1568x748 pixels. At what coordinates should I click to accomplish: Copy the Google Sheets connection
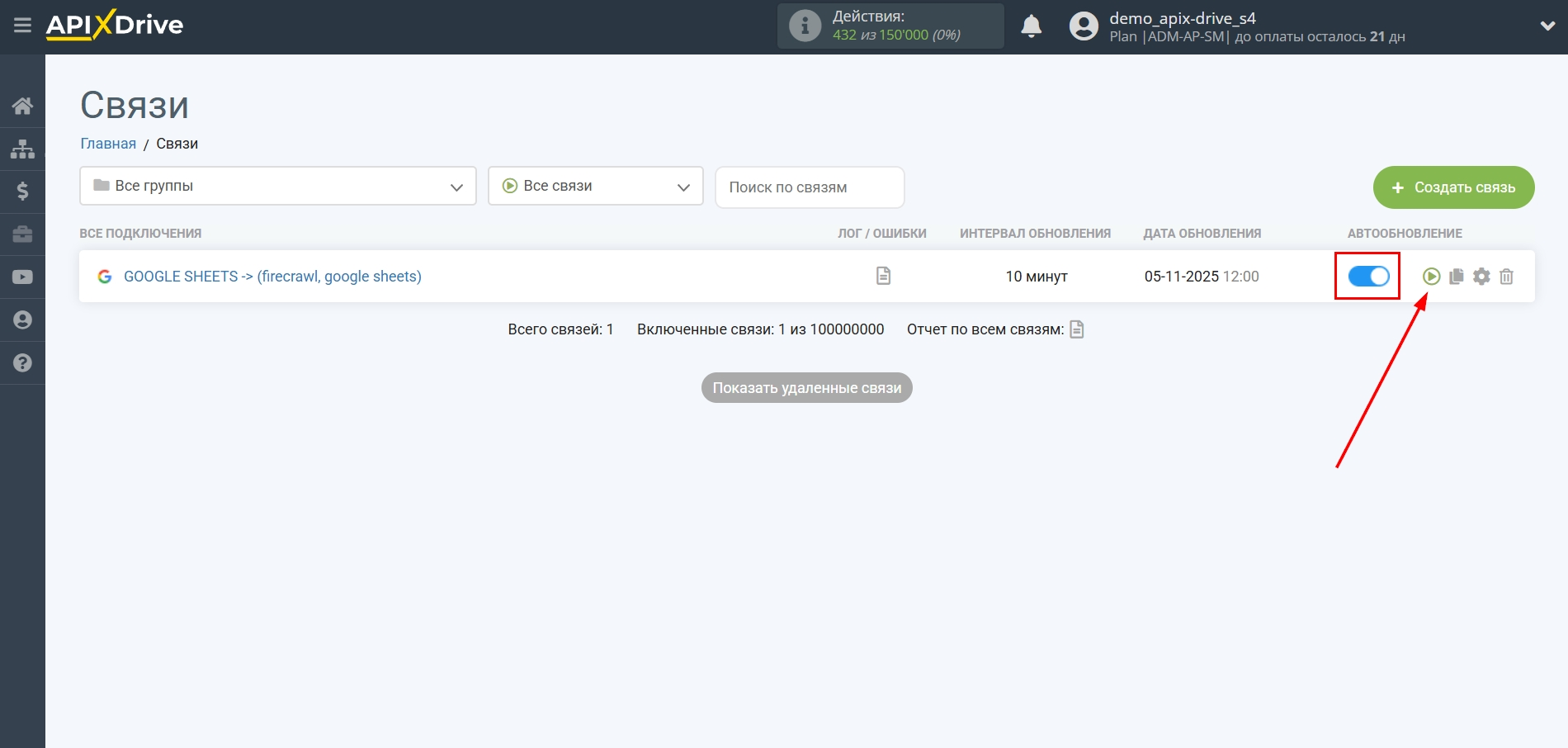[x=1457, y=277]
